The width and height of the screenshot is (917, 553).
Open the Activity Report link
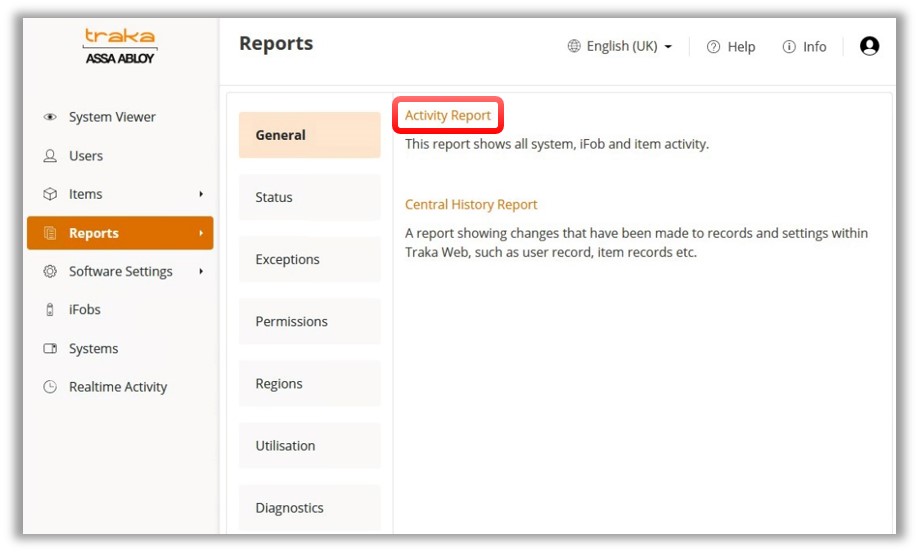pos(448,116)
